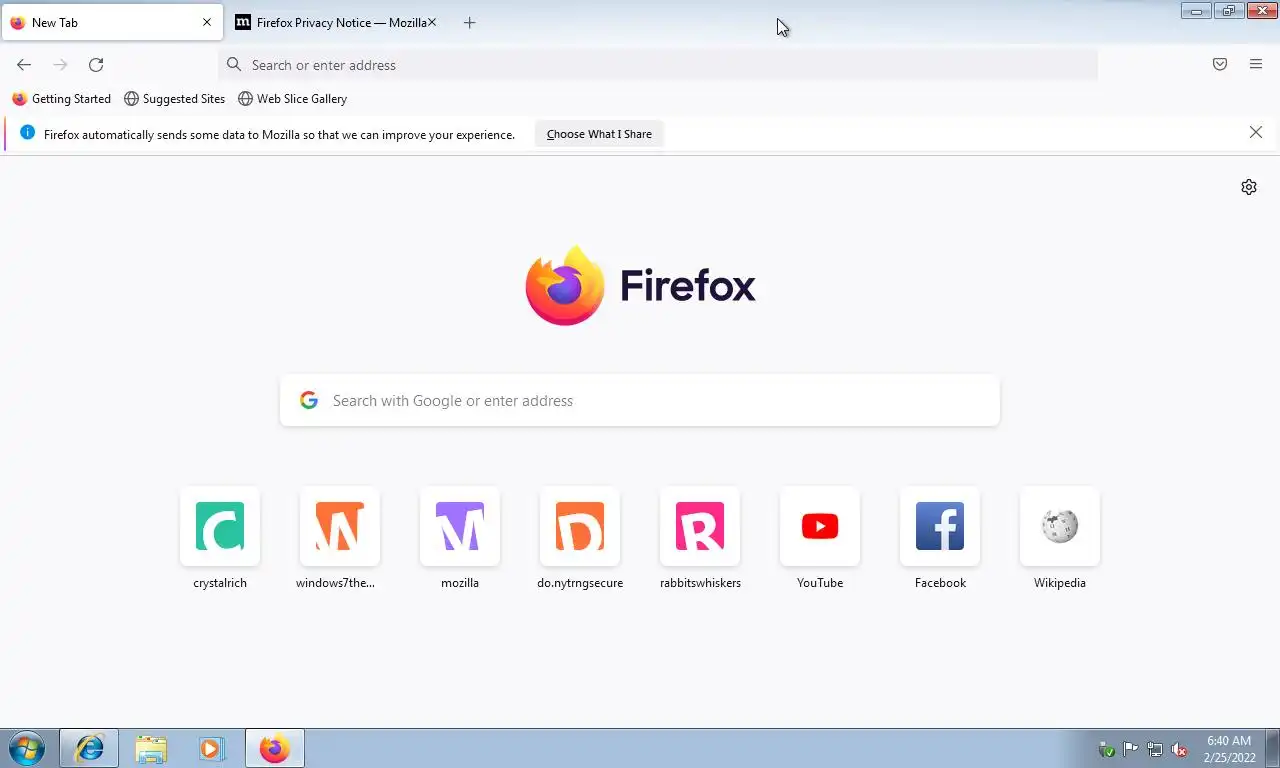Open a new tab with plus button
This screenshot has width=1280, height=768.
470,22
